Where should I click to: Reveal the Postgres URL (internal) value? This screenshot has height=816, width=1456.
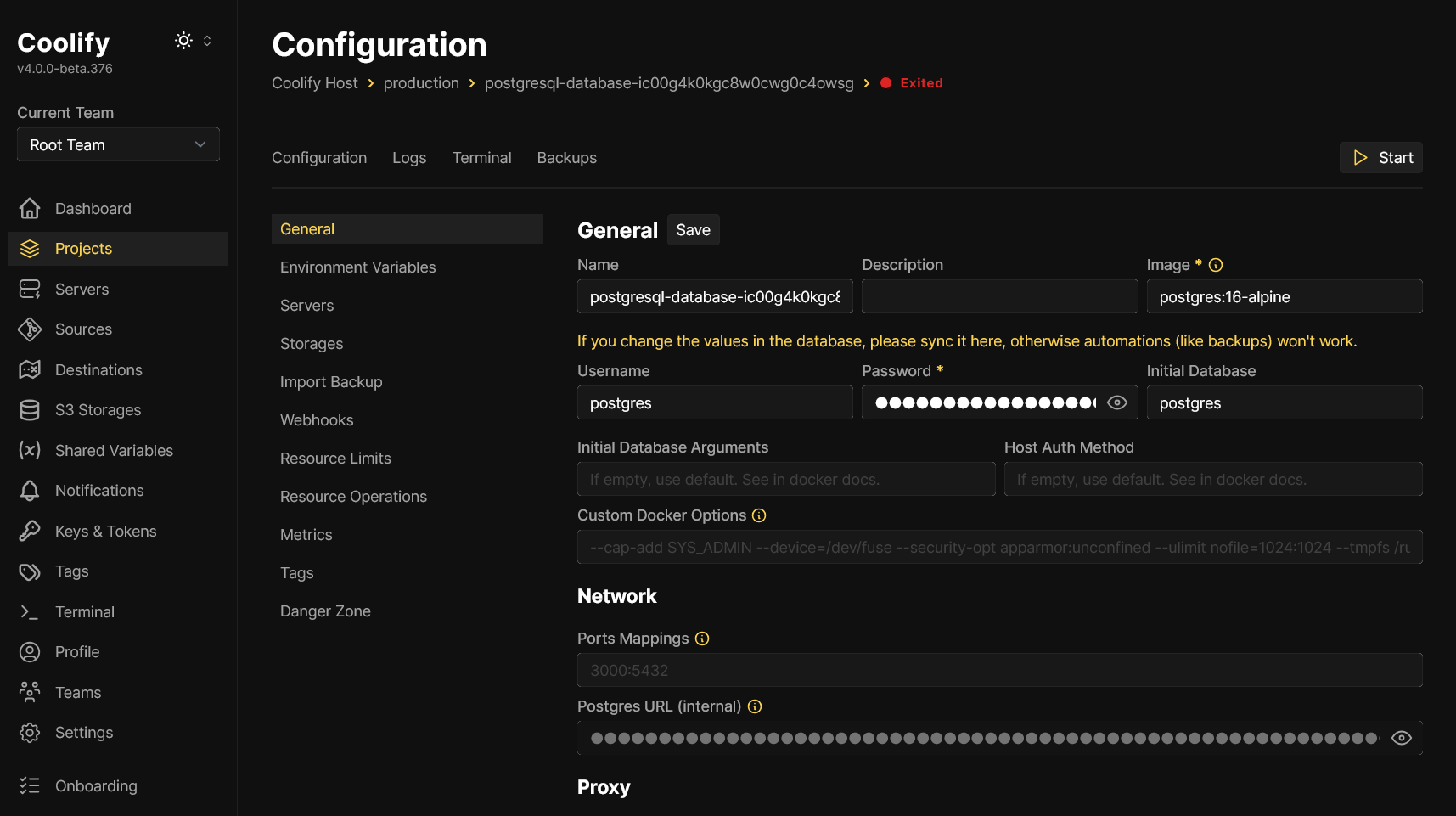coord(1402,738)
